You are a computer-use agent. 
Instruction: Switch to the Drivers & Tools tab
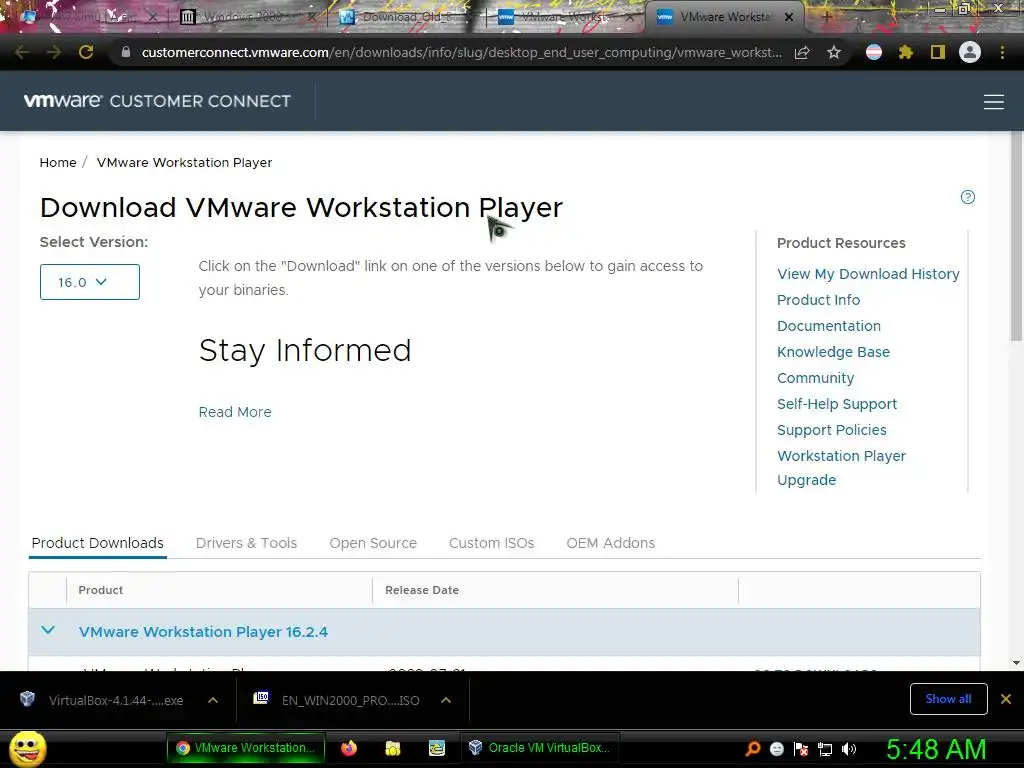point(246,543)
